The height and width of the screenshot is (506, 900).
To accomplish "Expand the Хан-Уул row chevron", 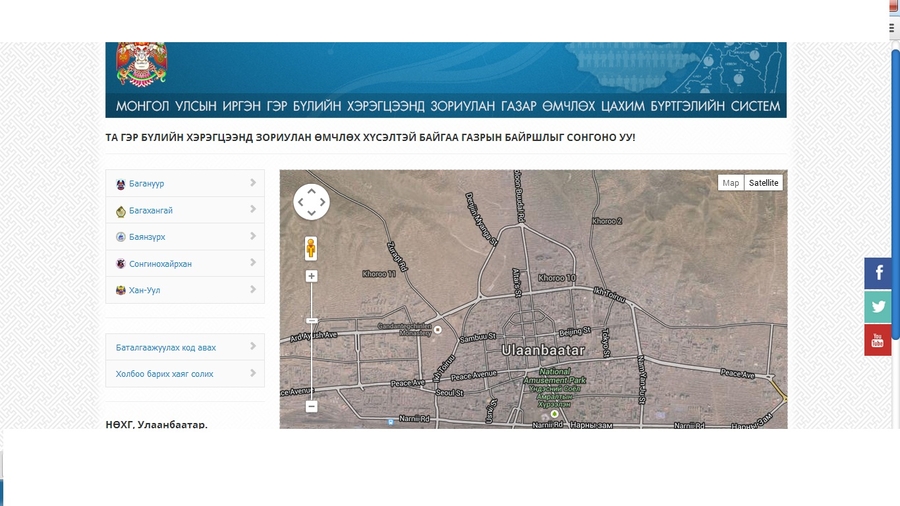I will pos(253,289).
